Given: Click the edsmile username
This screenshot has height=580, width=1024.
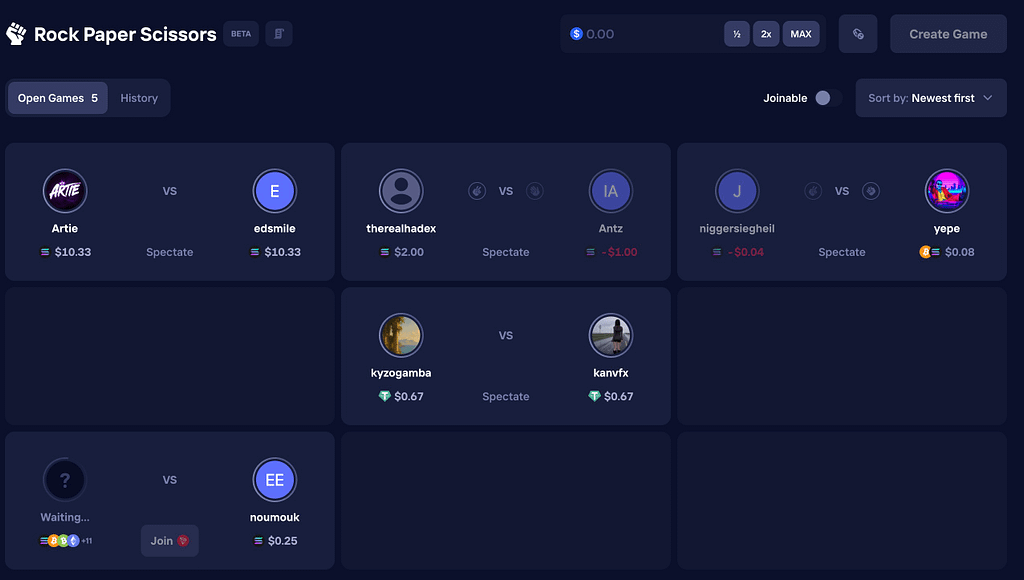Looking at the screenshot, I should click(x=274, y=229).
